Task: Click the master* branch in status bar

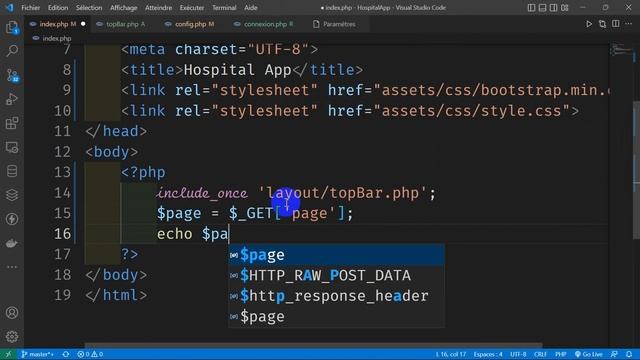Action: (x=38, y=354)
